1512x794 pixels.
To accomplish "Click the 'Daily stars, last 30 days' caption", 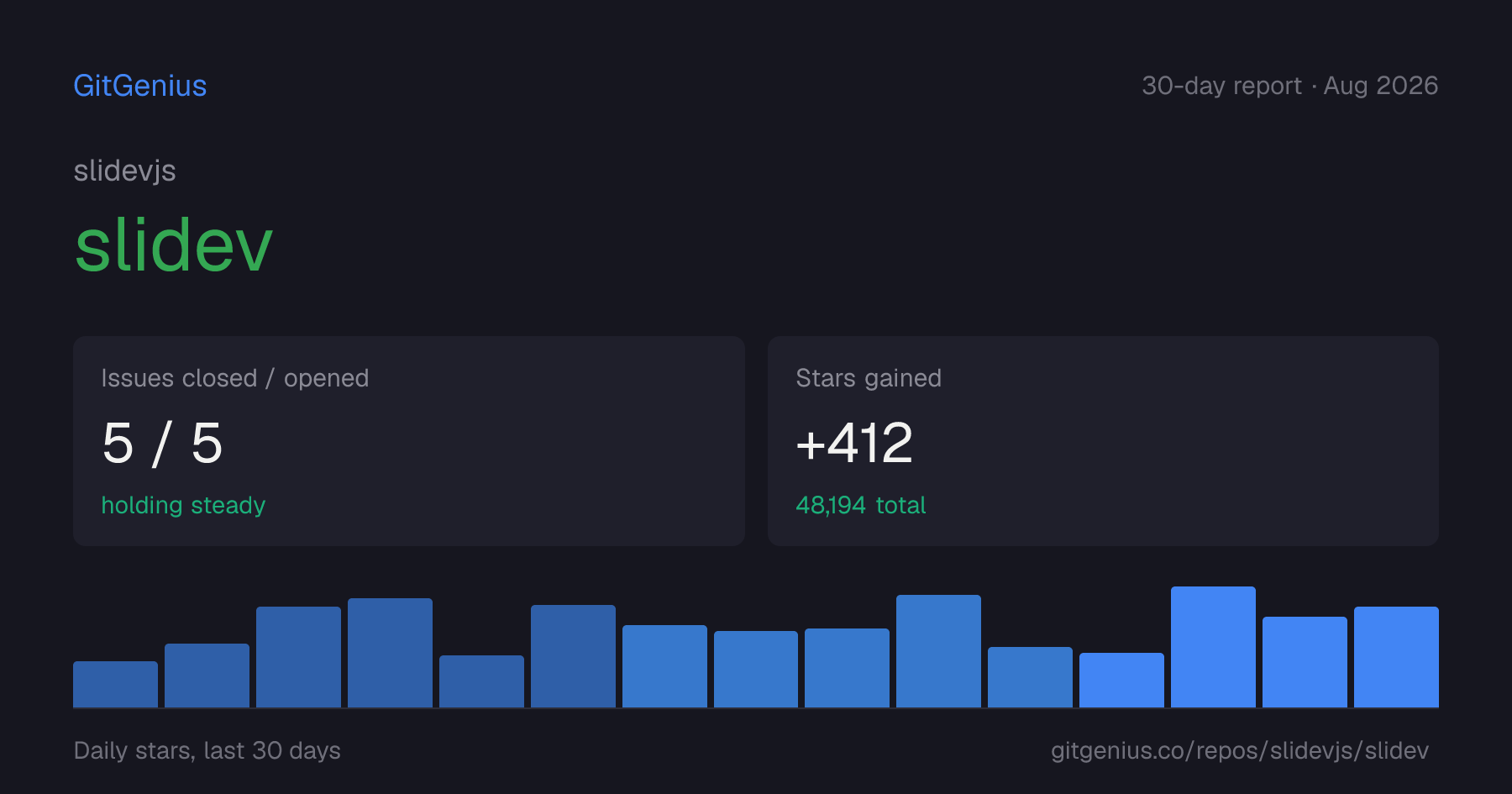I will 207,750.
